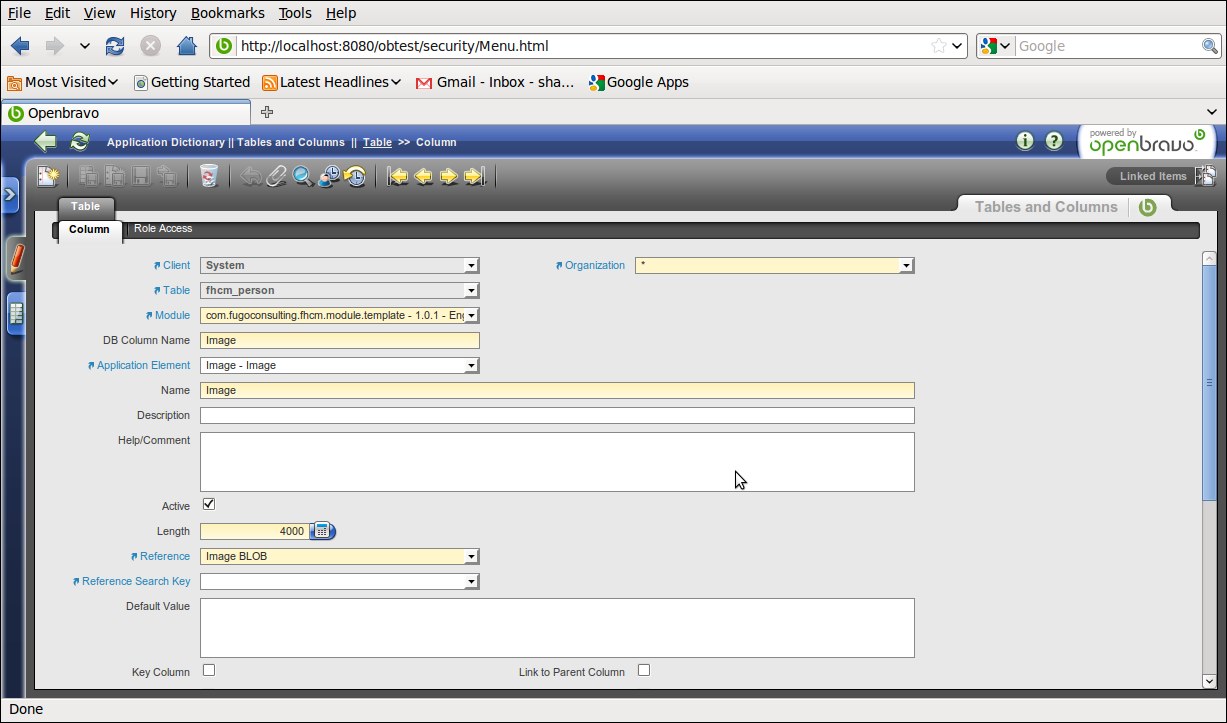
Task: Expand the Reference dropdown set to Image BLOB
Action: pyautogui.click(x=471, y=556)
